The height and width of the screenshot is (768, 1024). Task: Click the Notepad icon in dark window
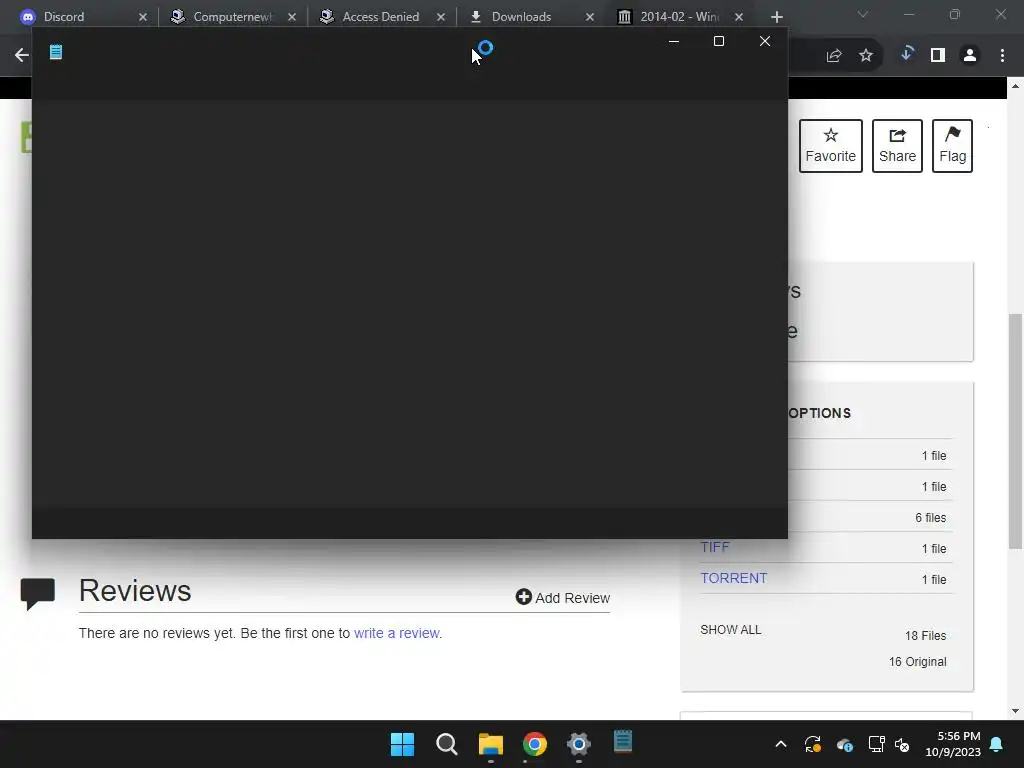[x=56, y=52]
